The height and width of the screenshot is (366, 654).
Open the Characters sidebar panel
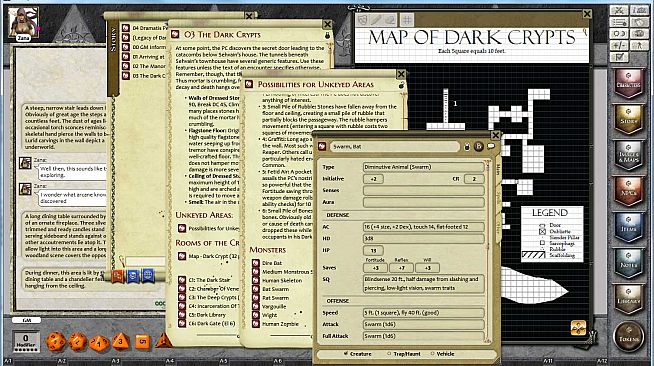pos(629,83)
